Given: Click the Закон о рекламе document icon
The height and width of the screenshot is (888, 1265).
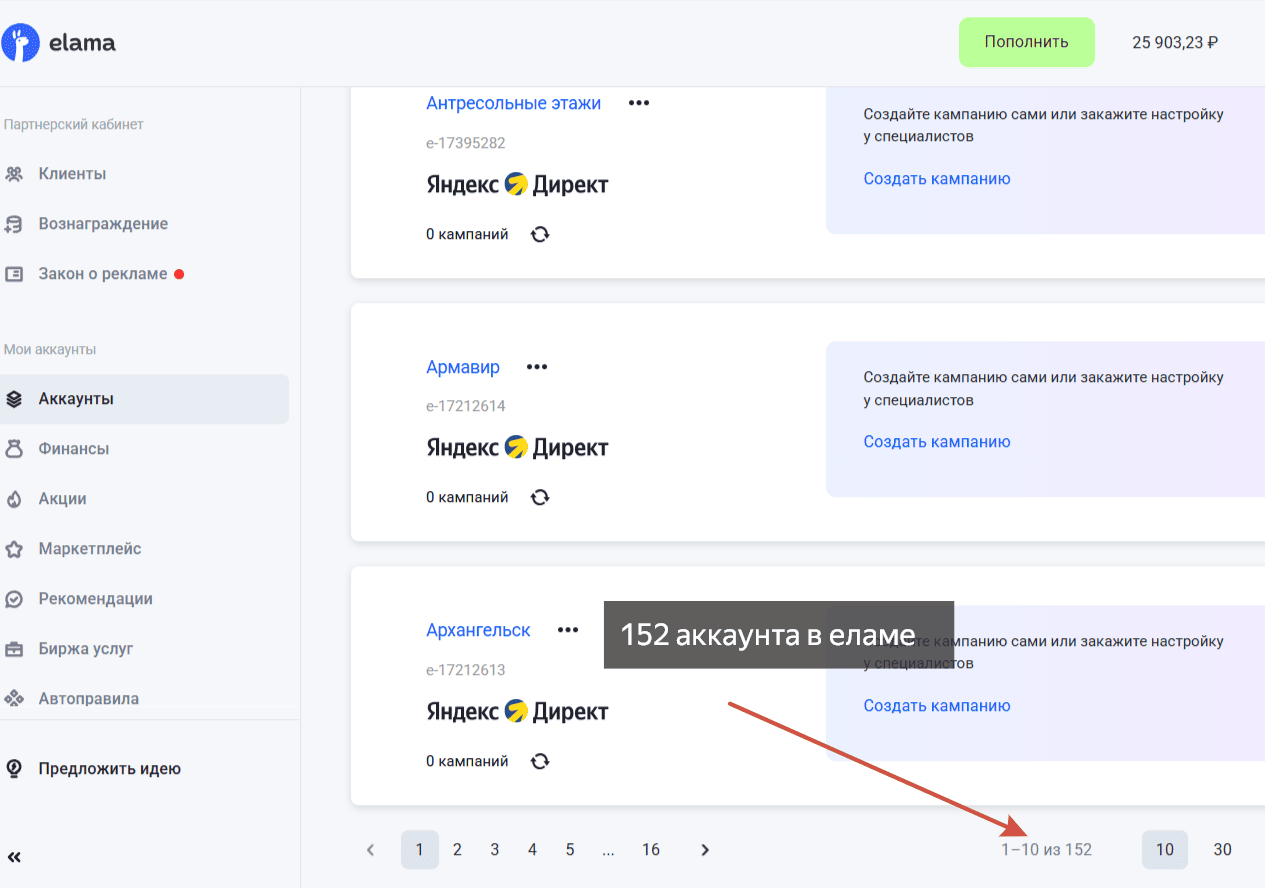Looking at the screenshot, I should pos(14,274).
